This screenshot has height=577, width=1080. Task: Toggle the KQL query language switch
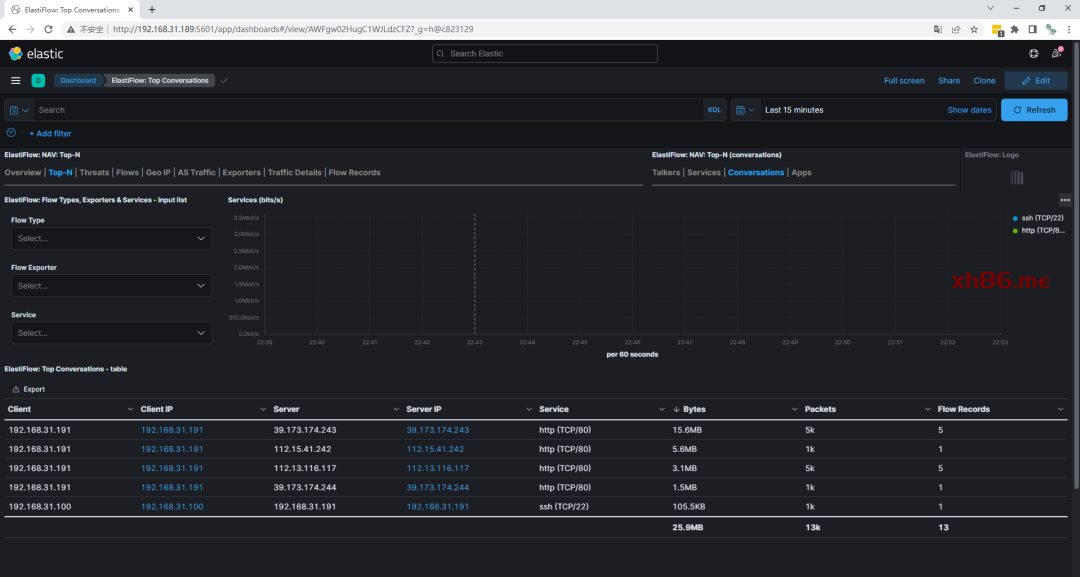(714, 110)
